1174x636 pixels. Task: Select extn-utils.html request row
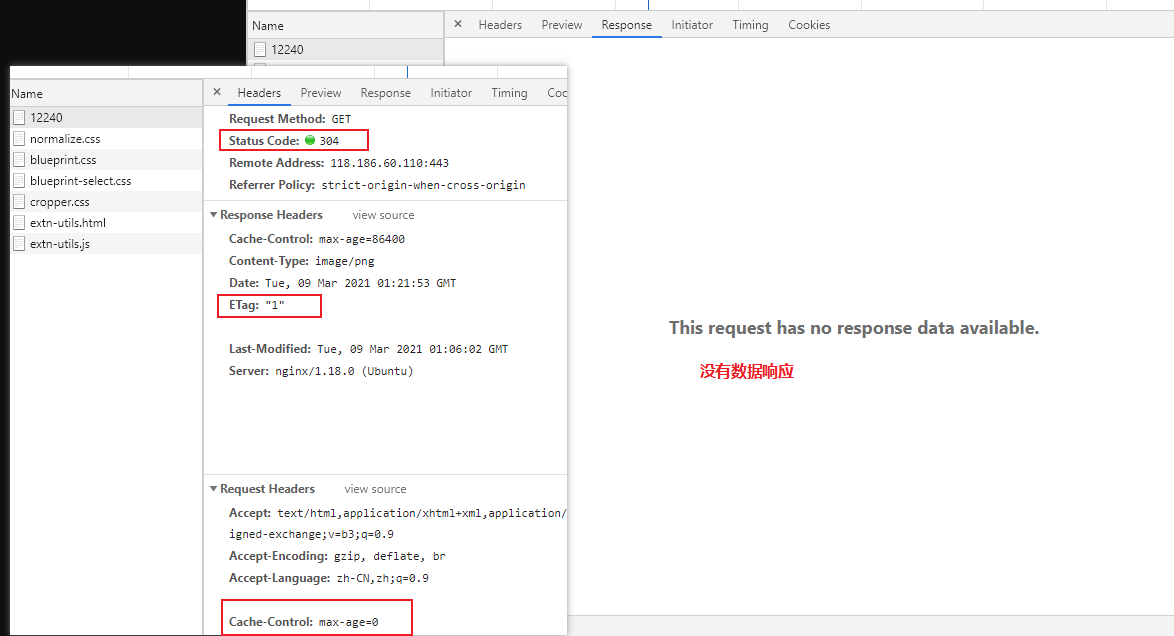106,222
